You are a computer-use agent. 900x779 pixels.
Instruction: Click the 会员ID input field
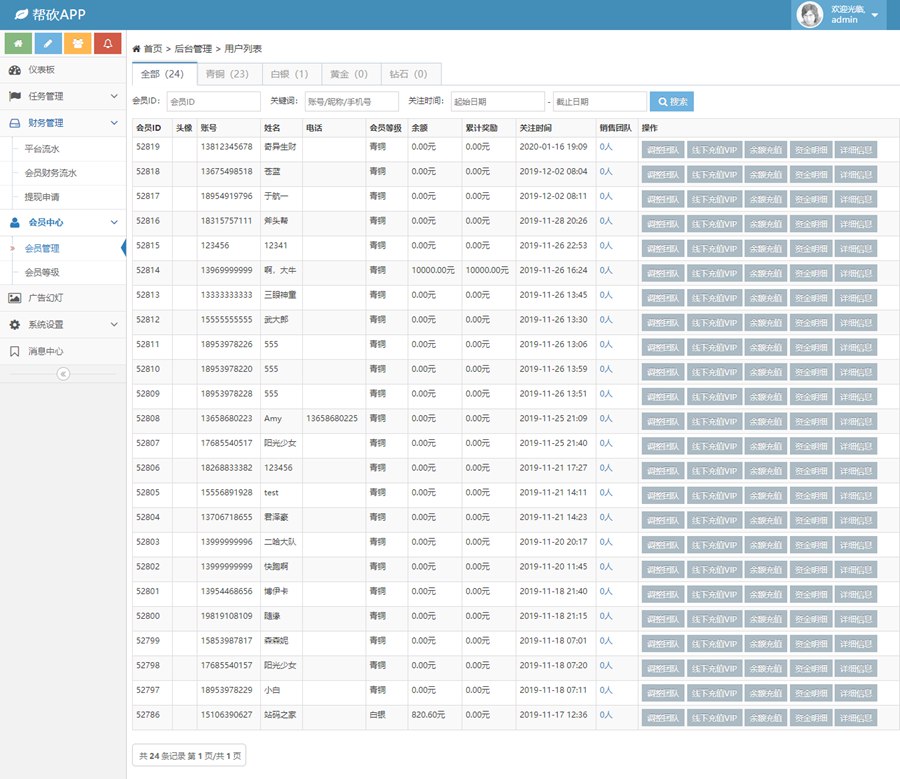(213, 102)
